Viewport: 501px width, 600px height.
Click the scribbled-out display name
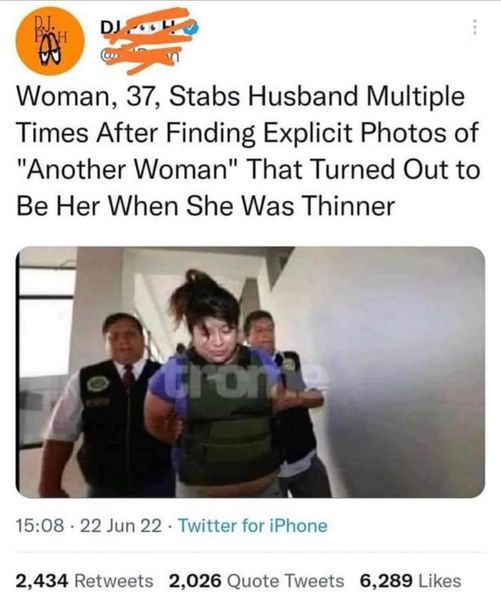tap(144, 27)
